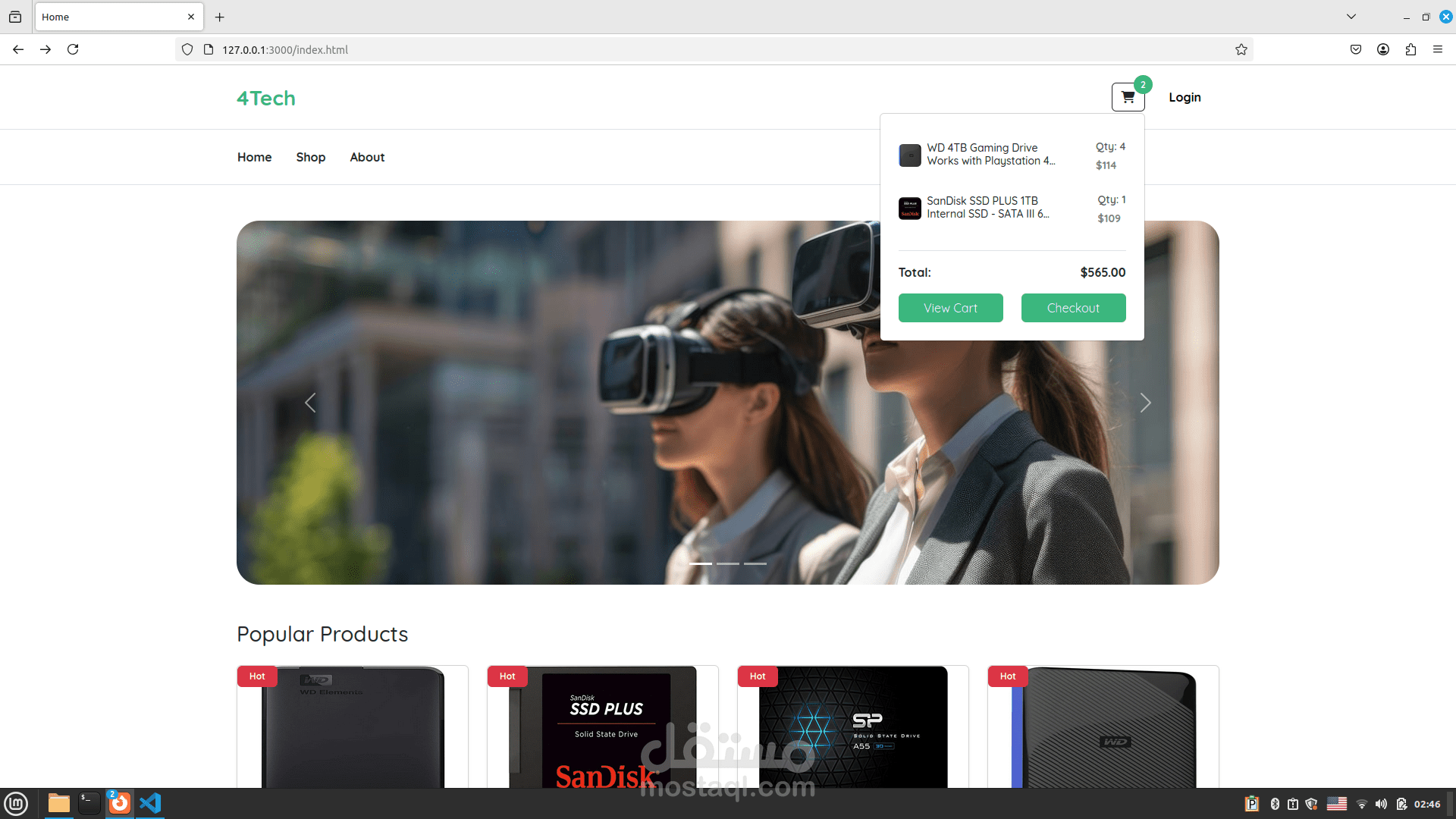Viewport: 1456px width, 819px height.
Task: Open the Shop navigation item
Action: (310, 157)
